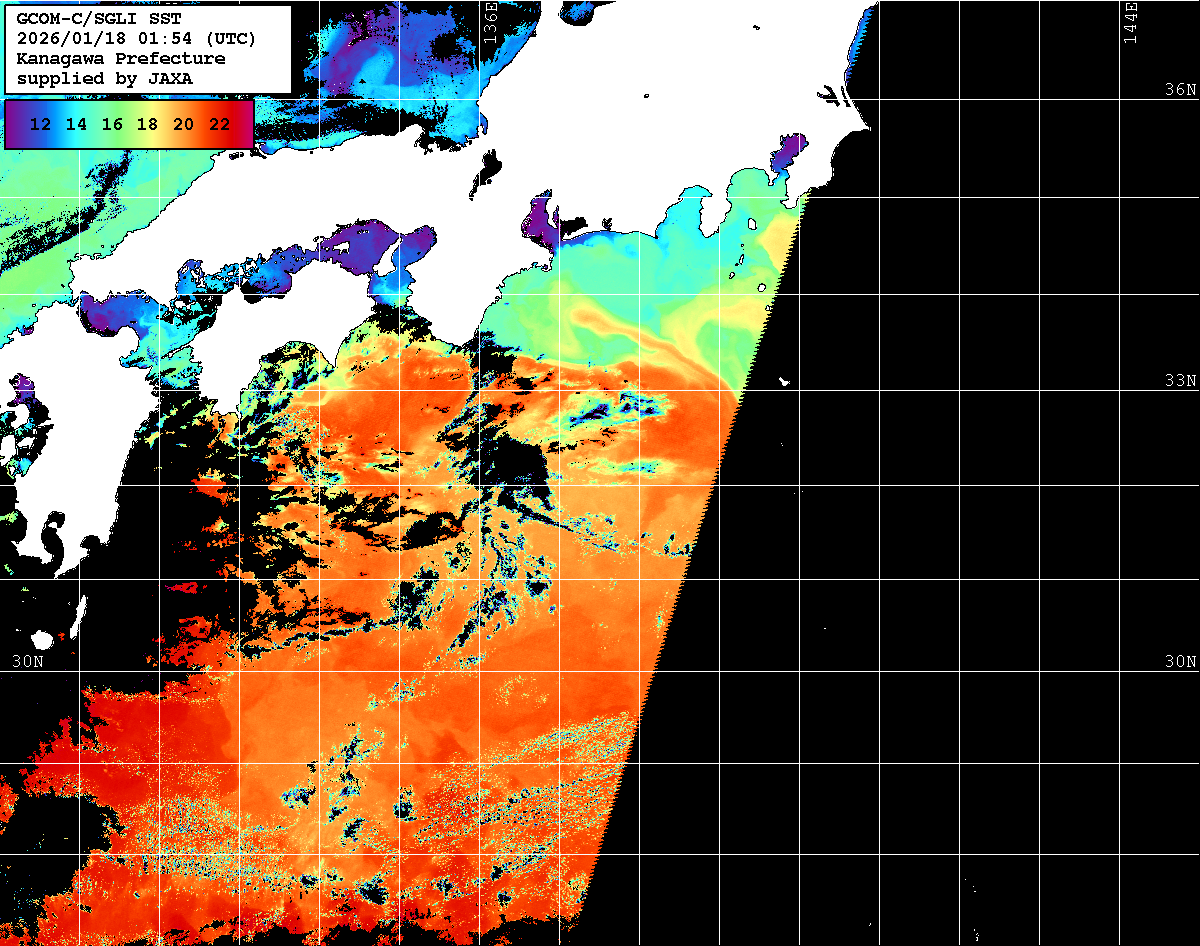Click the 136E longitude label

pos(490,22)
